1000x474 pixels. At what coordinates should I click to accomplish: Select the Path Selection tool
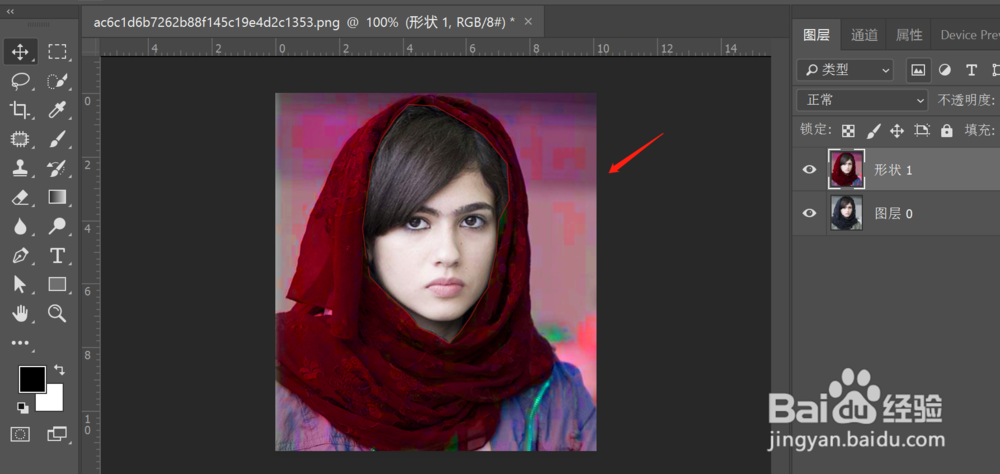tap(20, 285)
